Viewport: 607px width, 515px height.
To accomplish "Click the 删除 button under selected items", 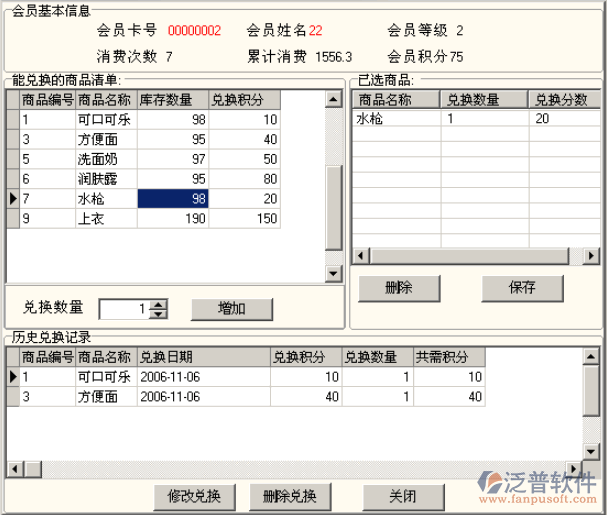I will 398,287.
